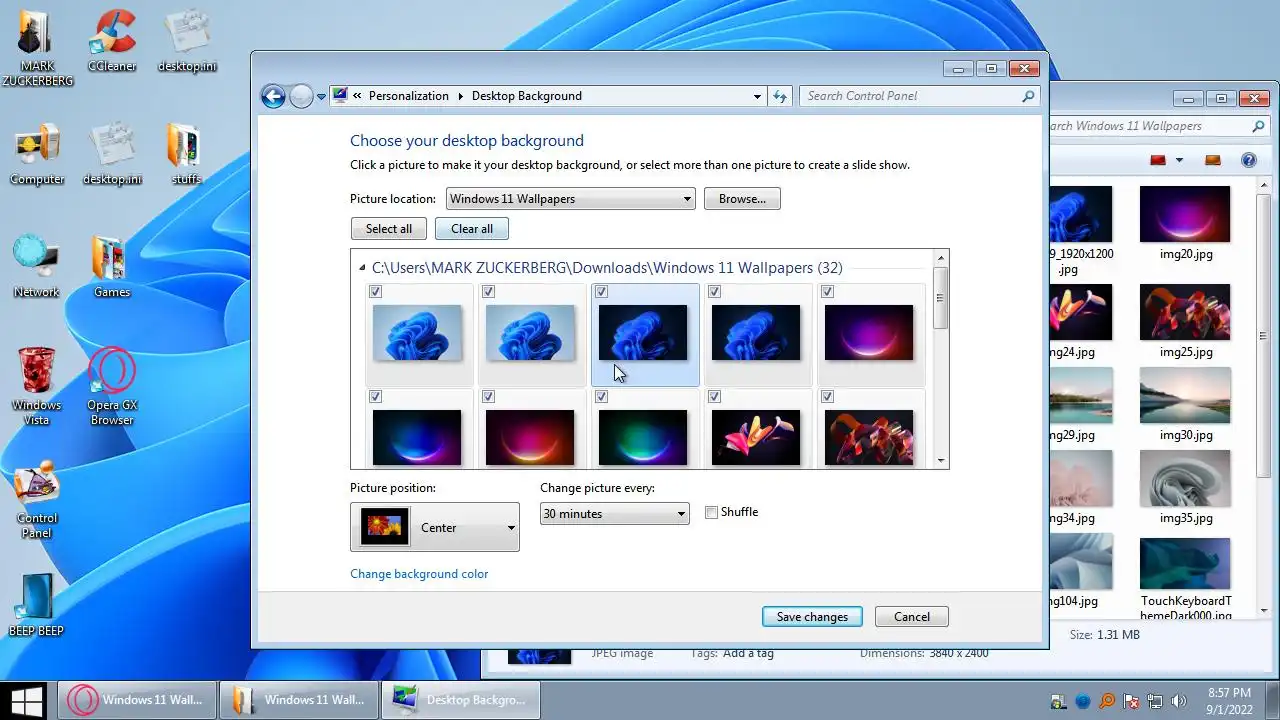
Task: Expand the arrow after Personalization breadcrumb
Action: (461, 96)
